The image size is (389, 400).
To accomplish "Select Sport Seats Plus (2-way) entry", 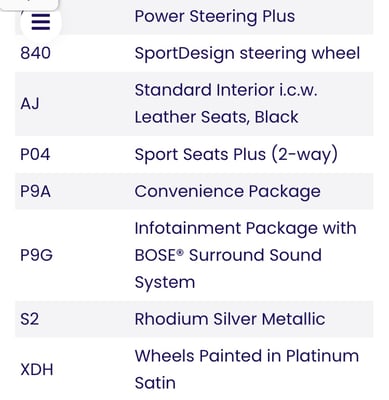I will (236, 155).
